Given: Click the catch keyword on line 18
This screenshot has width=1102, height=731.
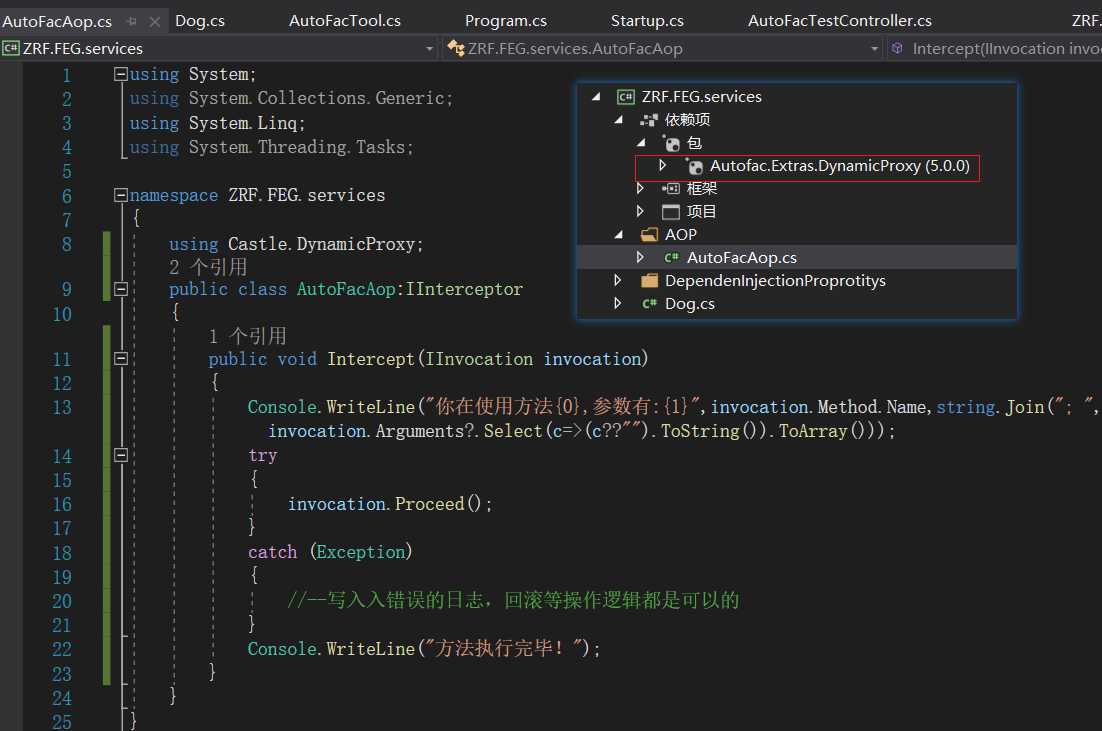Looking at the screenshot, I should coord(272,552).
